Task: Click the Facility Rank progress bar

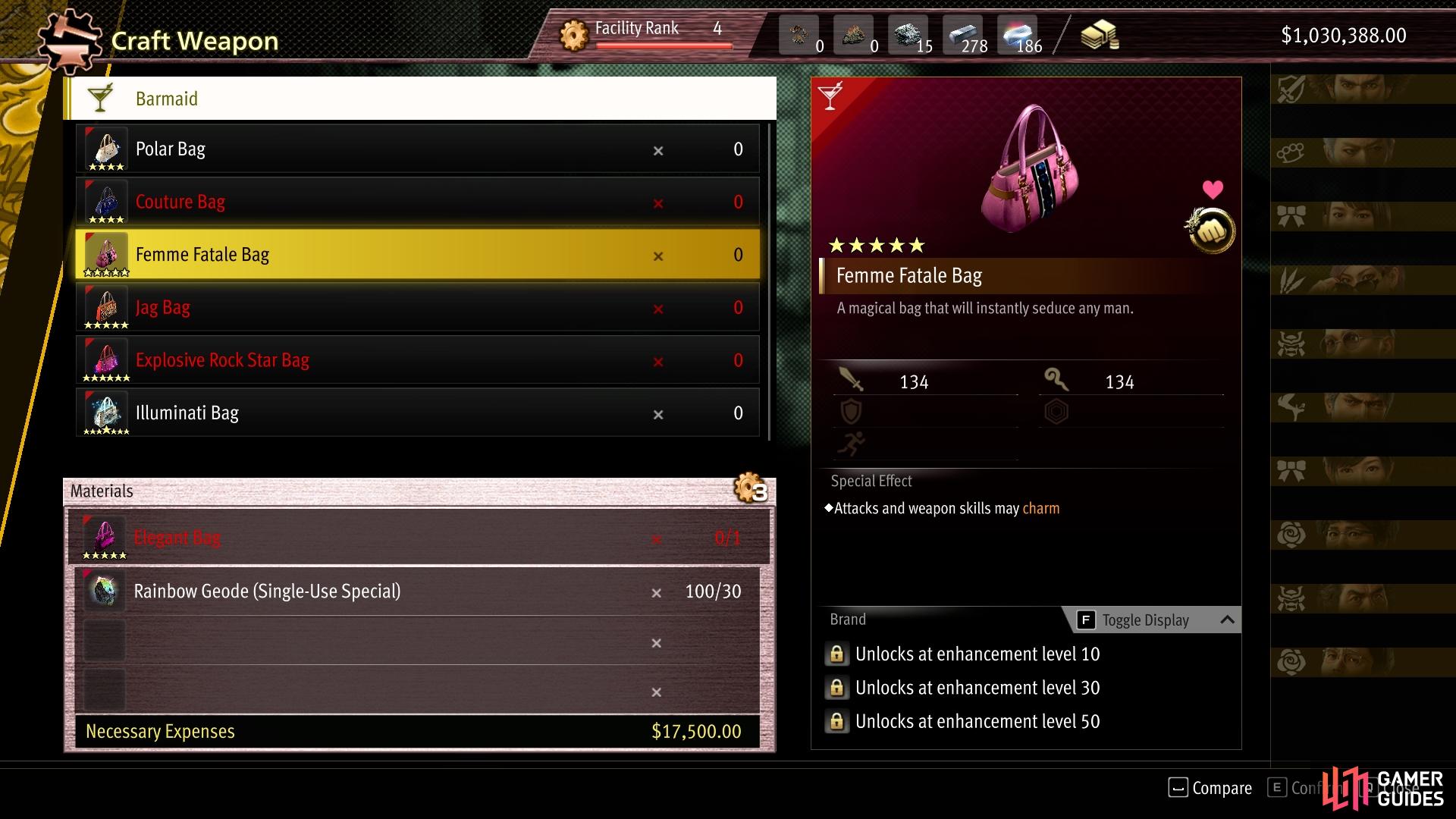Action: pyautogui.click(x=664, y=45)
